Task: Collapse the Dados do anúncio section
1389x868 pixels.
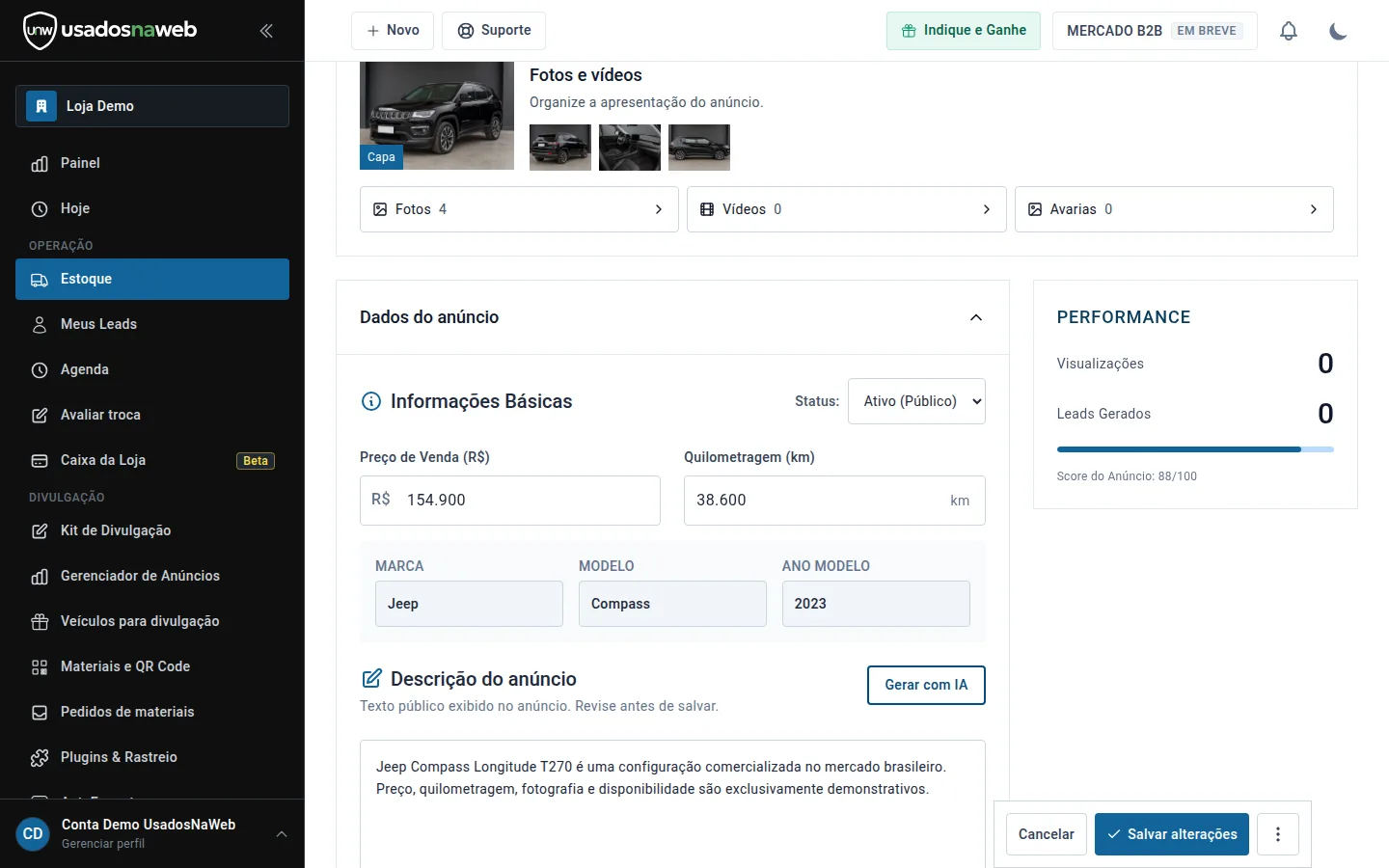Action: pyautogui.click(x=976, y=317)
